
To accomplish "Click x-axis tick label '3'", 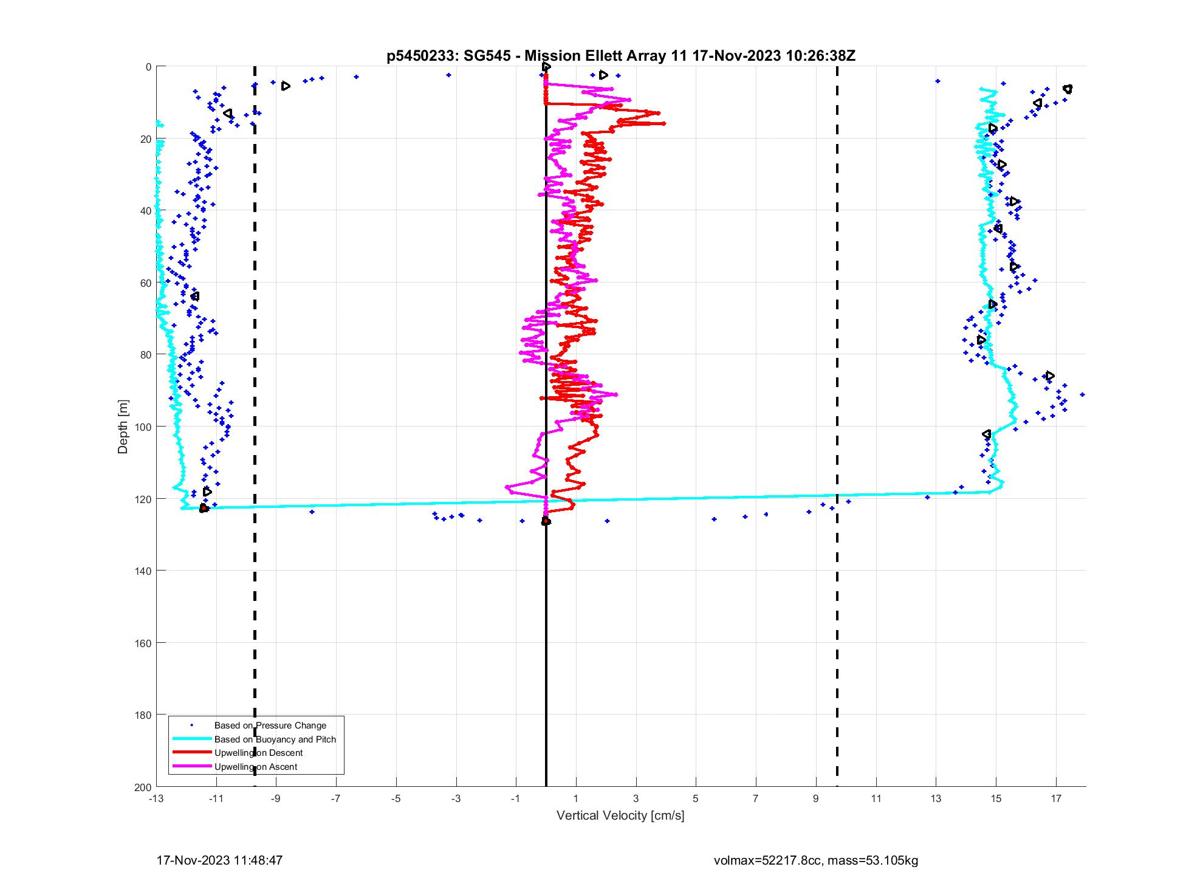I will 636,798.
